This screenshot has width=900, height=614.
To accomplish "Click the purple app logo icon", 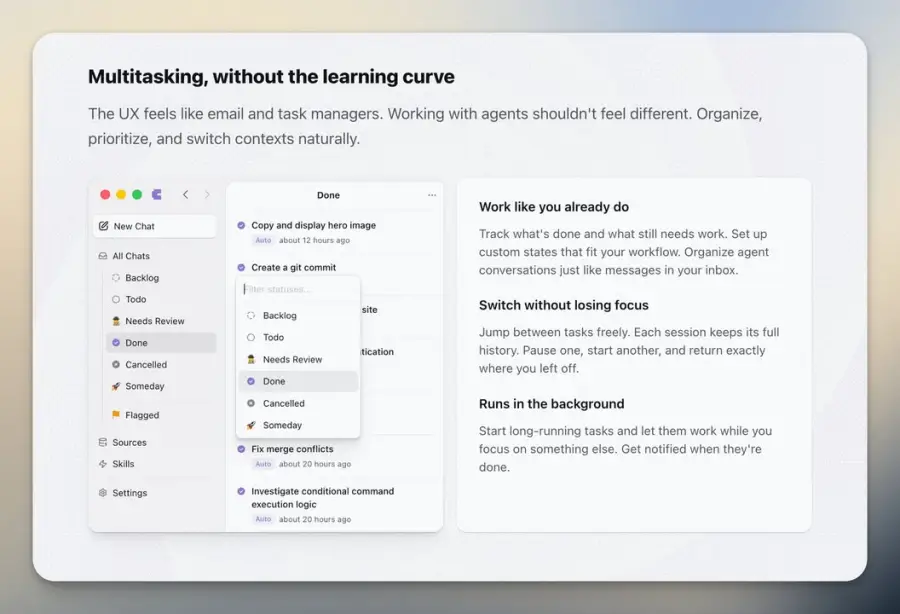I will tap(157, 195).
